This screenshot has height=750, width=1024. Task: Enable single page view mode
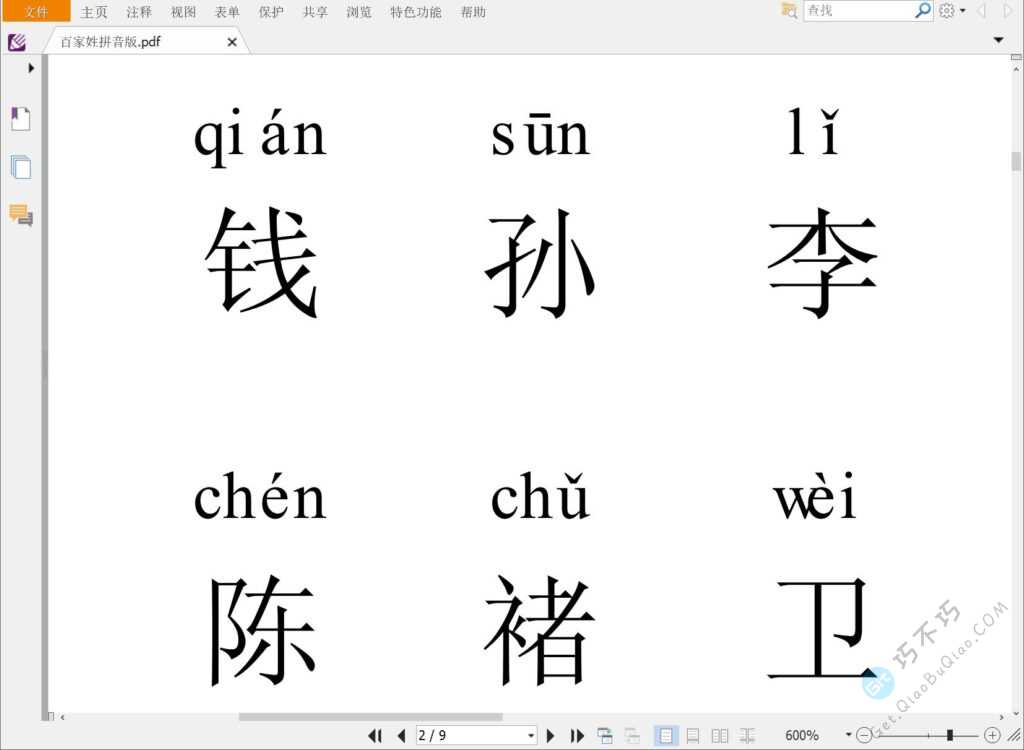[x=665, y=736]
